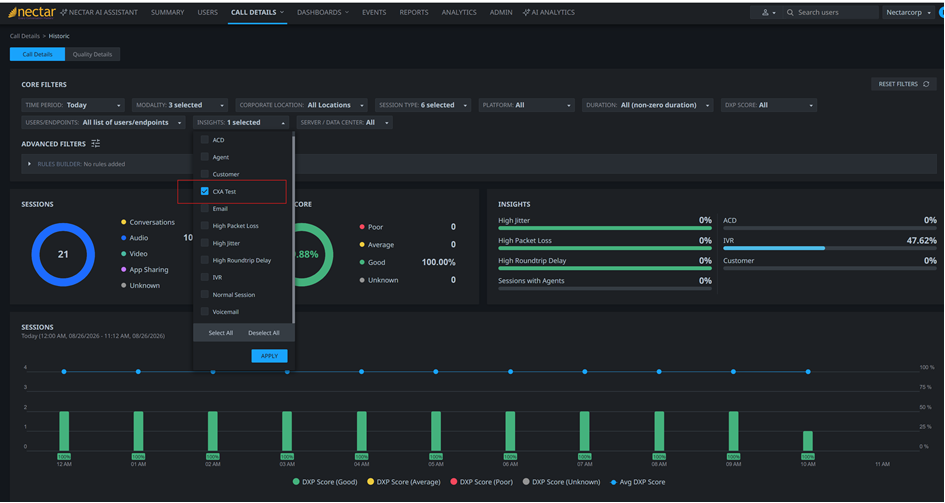Toggle the Avg DXP Score legend marker
This screenshot has width=945, height=503.
click(x=614, y=482)
